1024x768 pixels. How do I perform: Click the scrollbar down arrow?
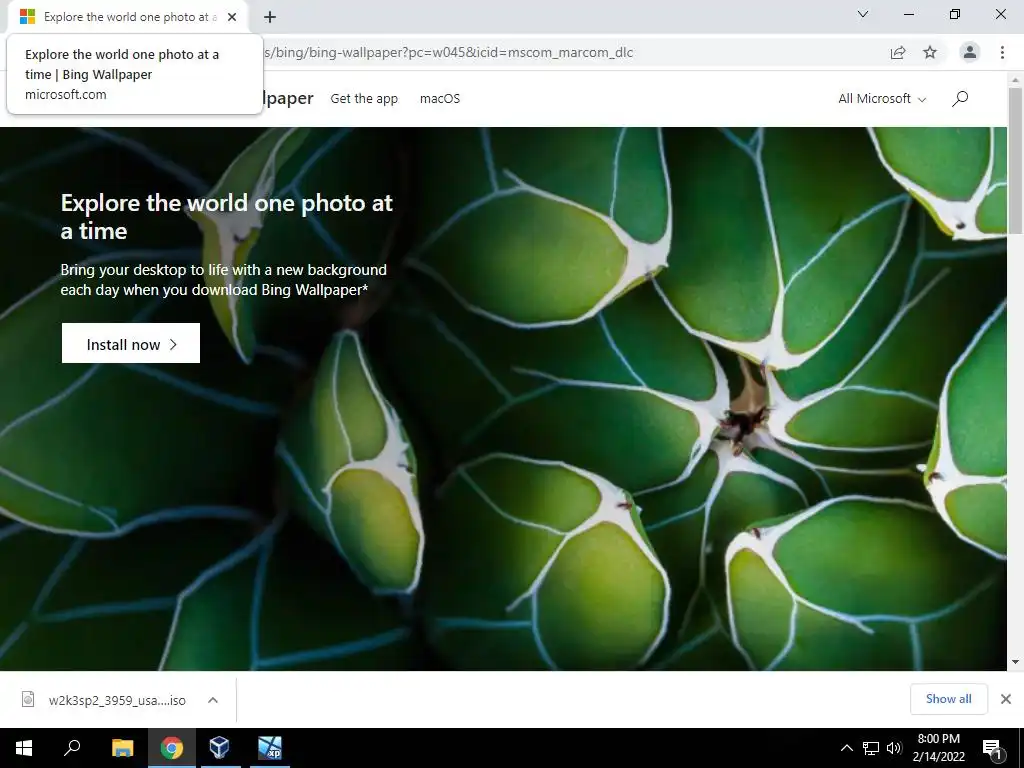1016,662
